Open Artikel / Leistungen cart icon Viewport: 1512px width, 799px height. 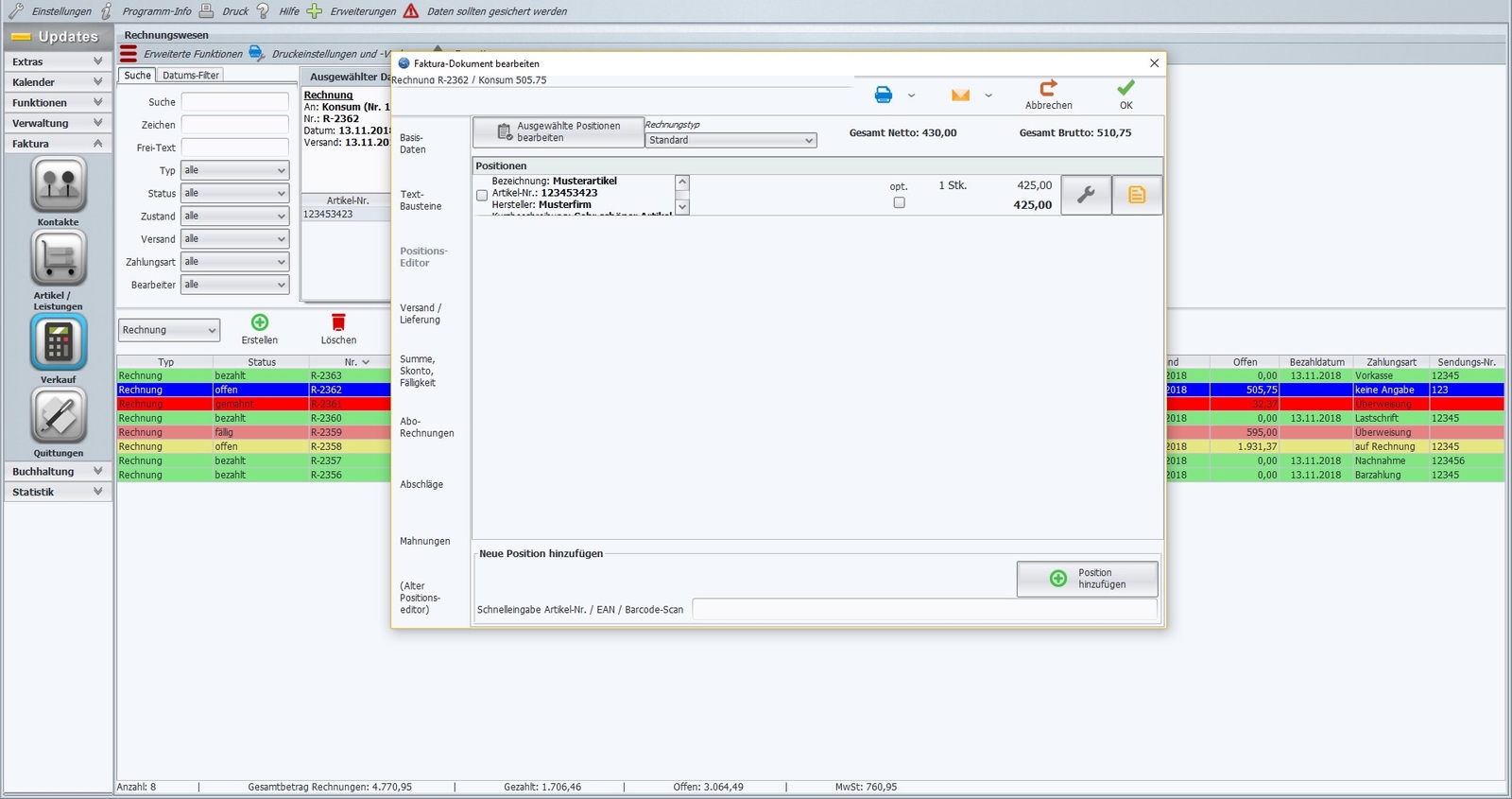[59, 258]
